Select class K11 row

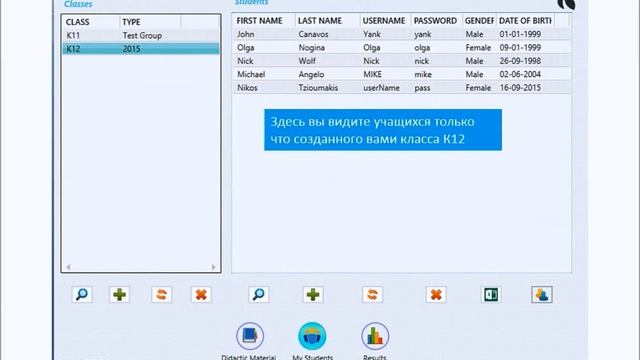click(141, 36)
